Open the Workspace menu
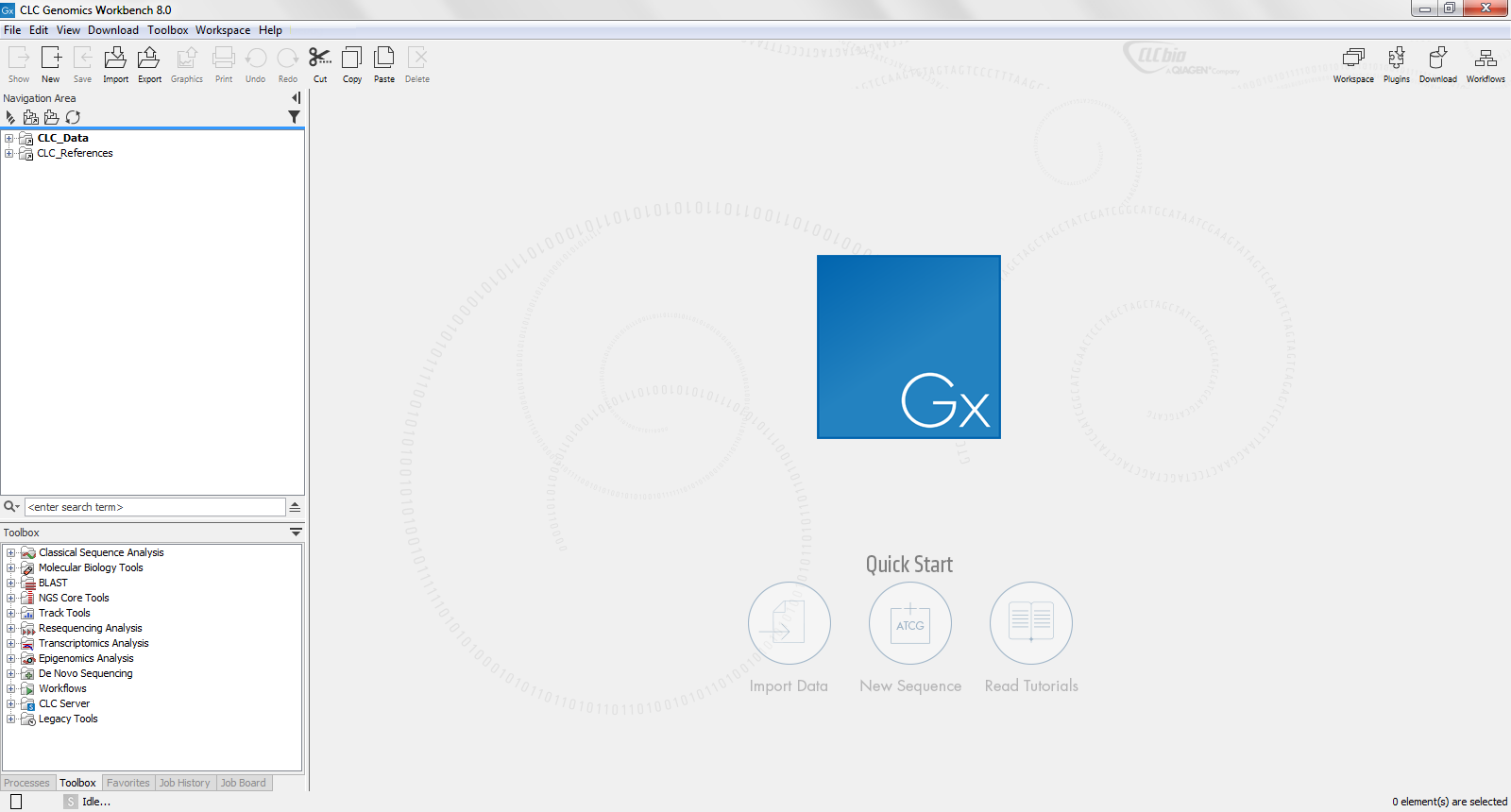1511x812 pixels. coord(223,30)
